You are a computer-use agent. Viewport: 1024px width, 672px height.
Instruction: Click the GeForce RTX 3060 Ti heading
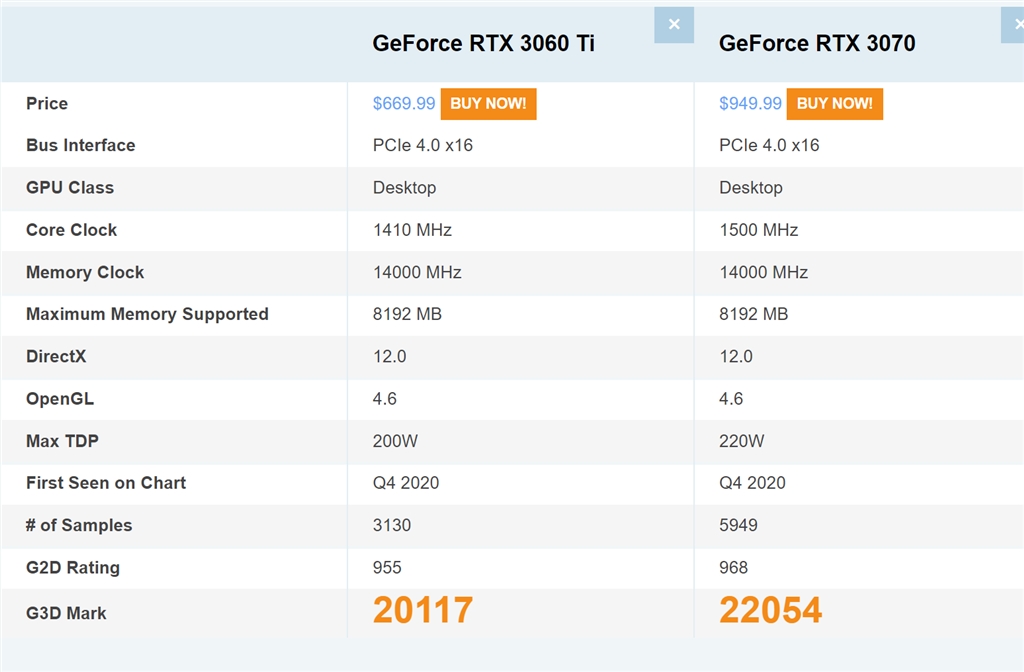coord(483,43)
